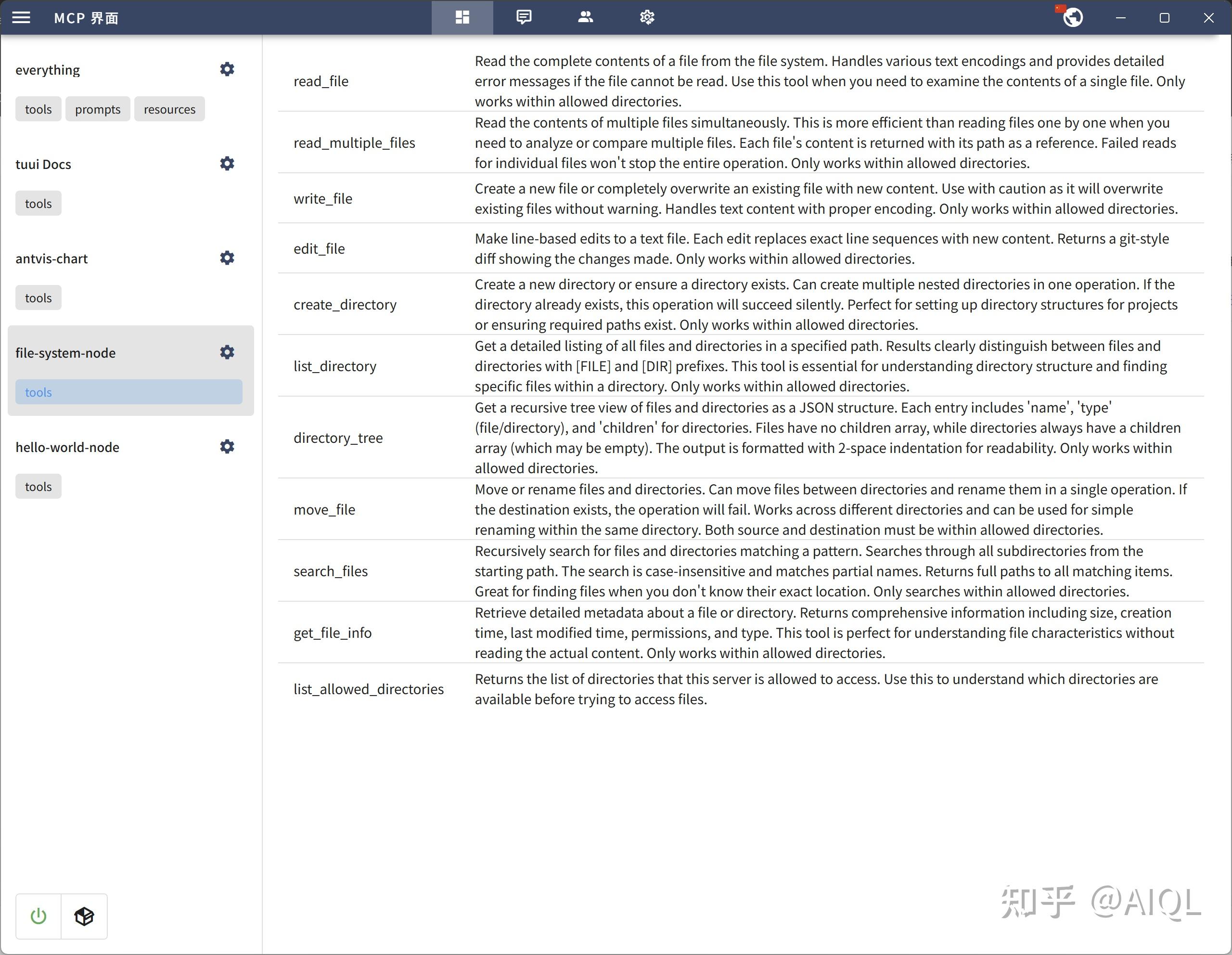The height and width of the screenshot is (955, 1232).
Task: Select tools chip under tuui Docs
Action: click(x=38, y=203)
